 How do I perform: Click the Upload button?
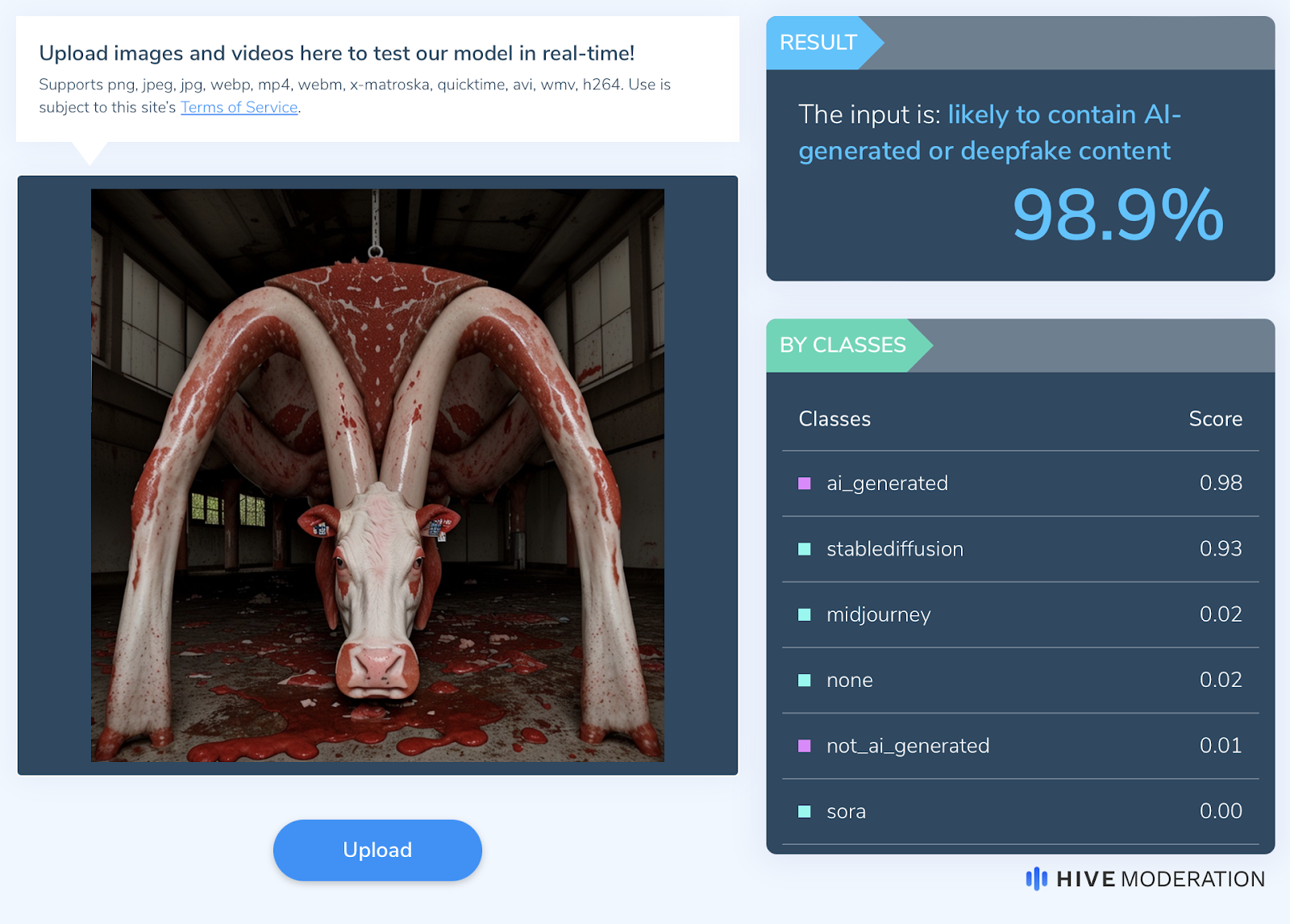pyautogui.click(x=377, y=850)
